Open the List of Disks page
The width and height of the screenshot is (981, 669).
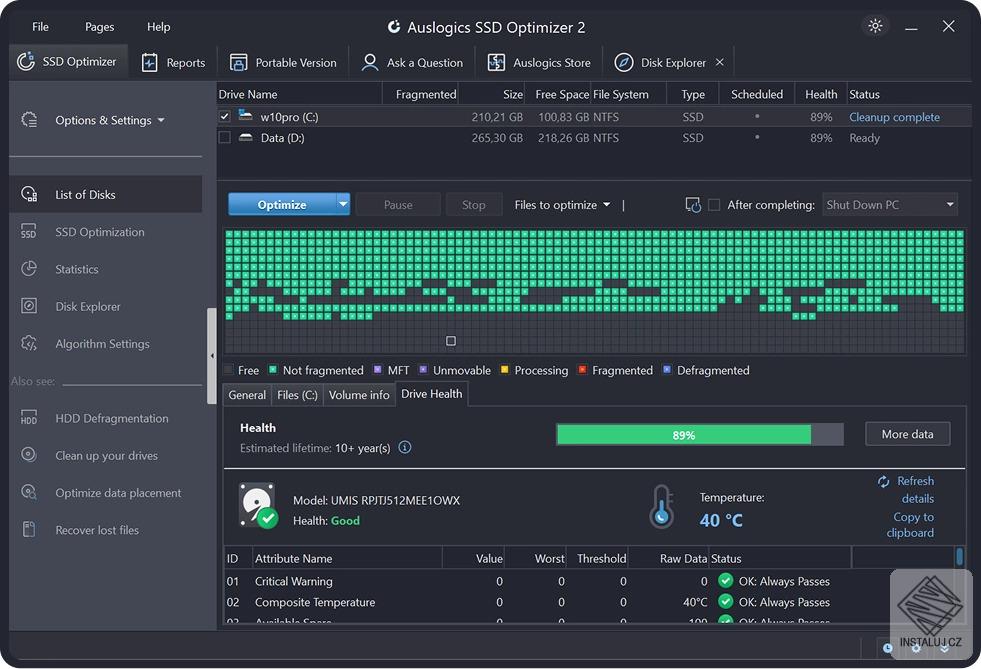coord(105,195)
